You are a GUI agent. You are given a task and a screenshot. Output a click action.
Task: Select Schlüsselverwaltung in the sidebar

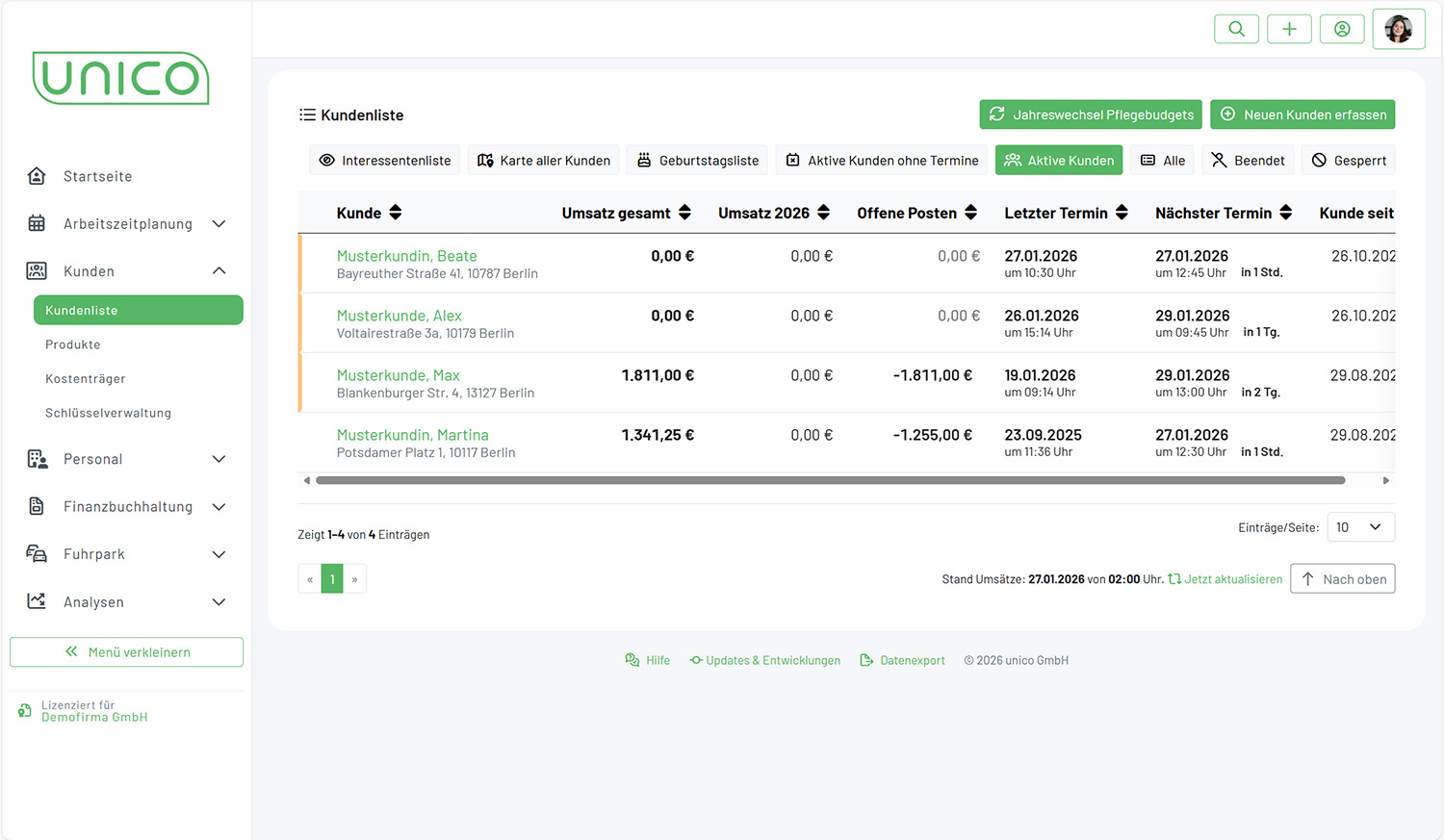(108, 413)
